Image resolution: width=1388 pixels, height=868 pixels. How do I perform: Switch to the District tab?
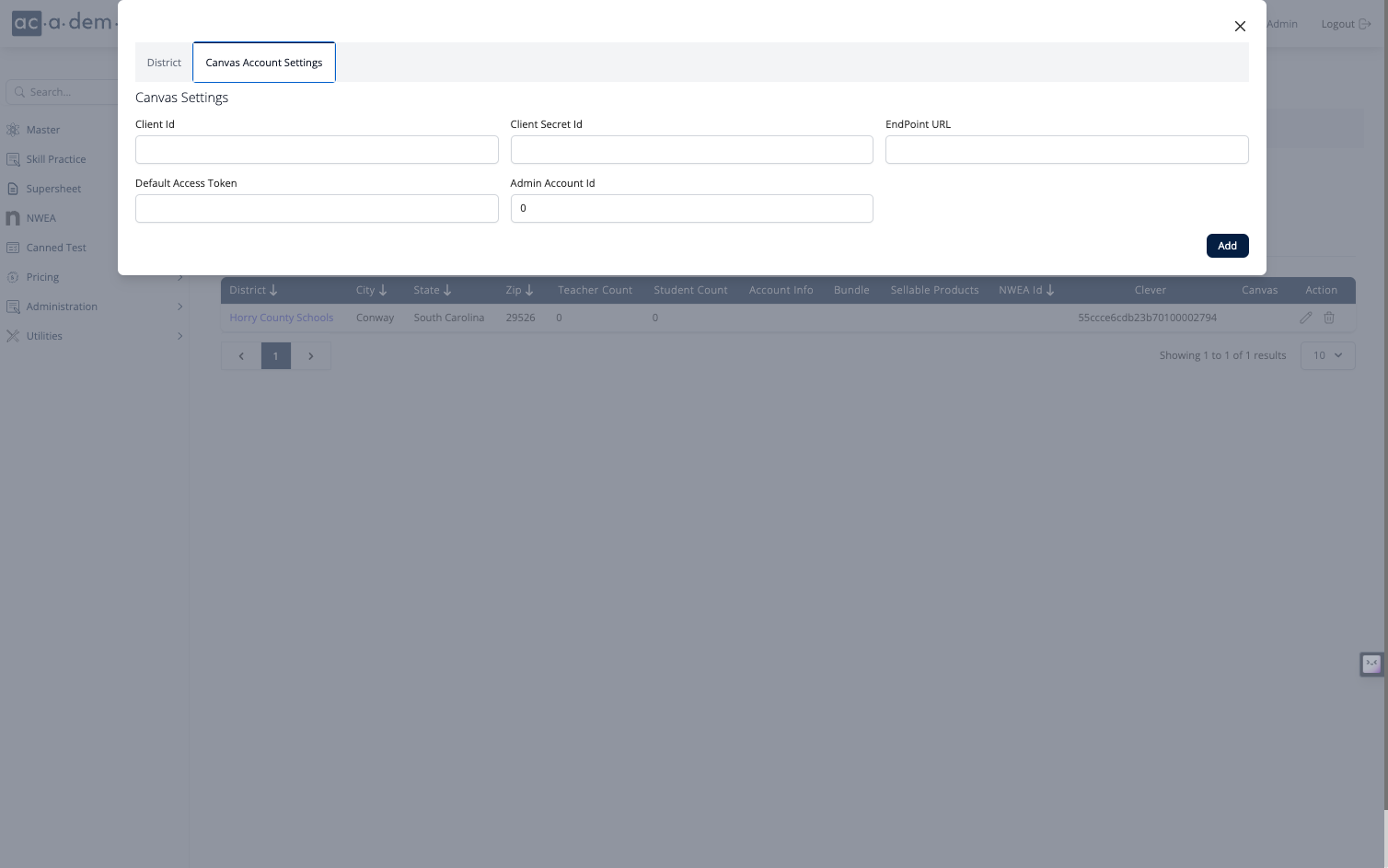pos(164,63)
